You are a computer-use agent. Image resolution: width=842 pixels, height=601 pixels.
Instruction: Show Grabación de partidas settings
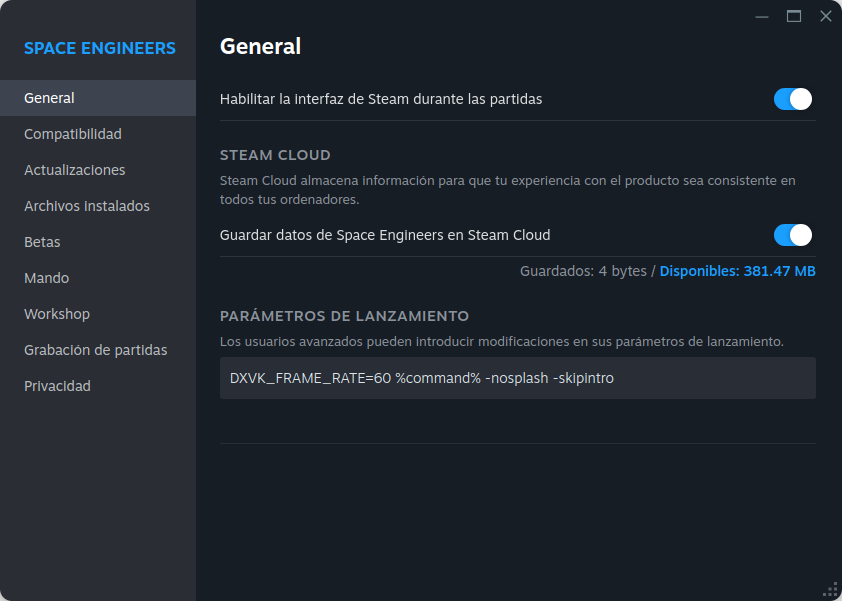click(x=98, y=350)
